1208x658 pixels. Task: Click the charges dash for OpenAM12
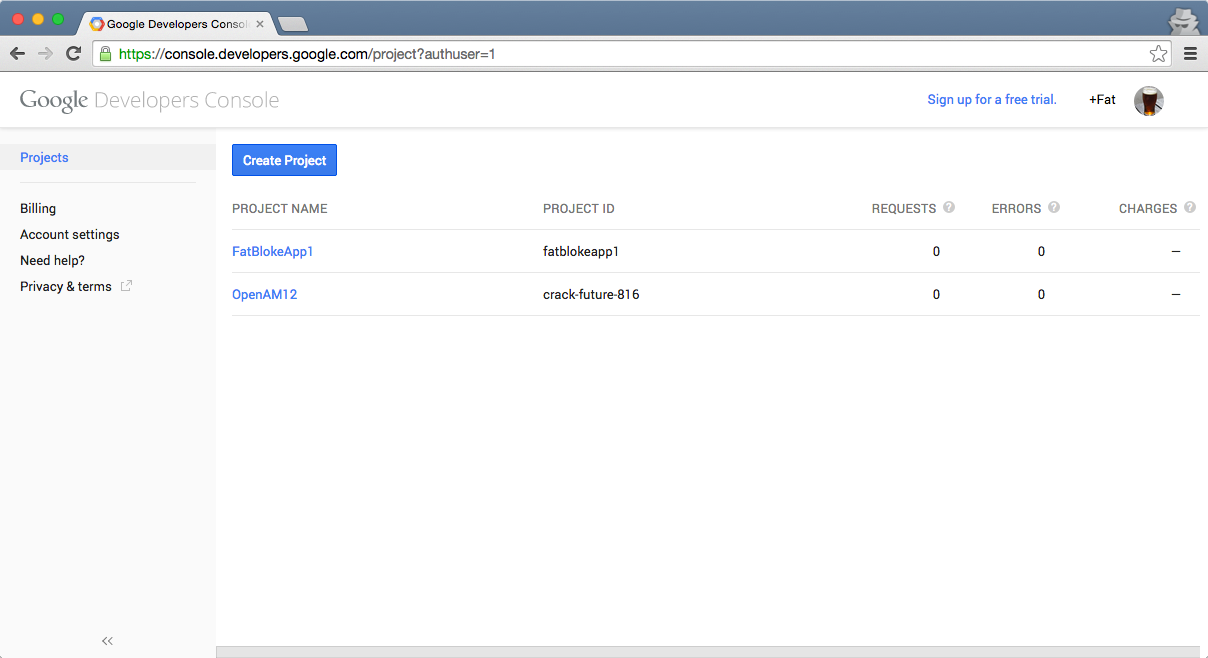tap(1176, 294)
